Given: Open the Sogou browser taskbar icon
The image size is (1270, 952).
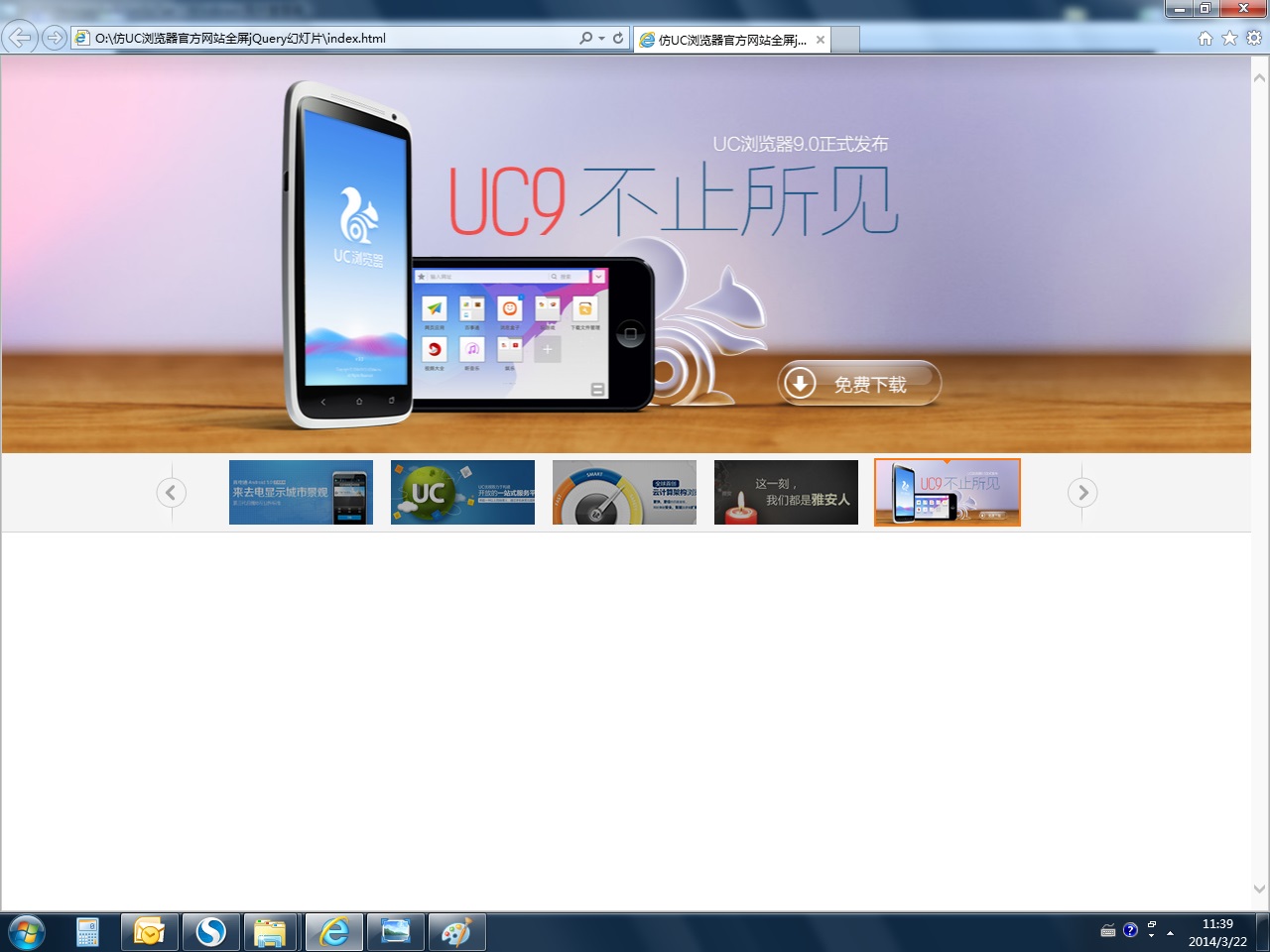Looking at the screenshot, I should [x=211, y=933].
